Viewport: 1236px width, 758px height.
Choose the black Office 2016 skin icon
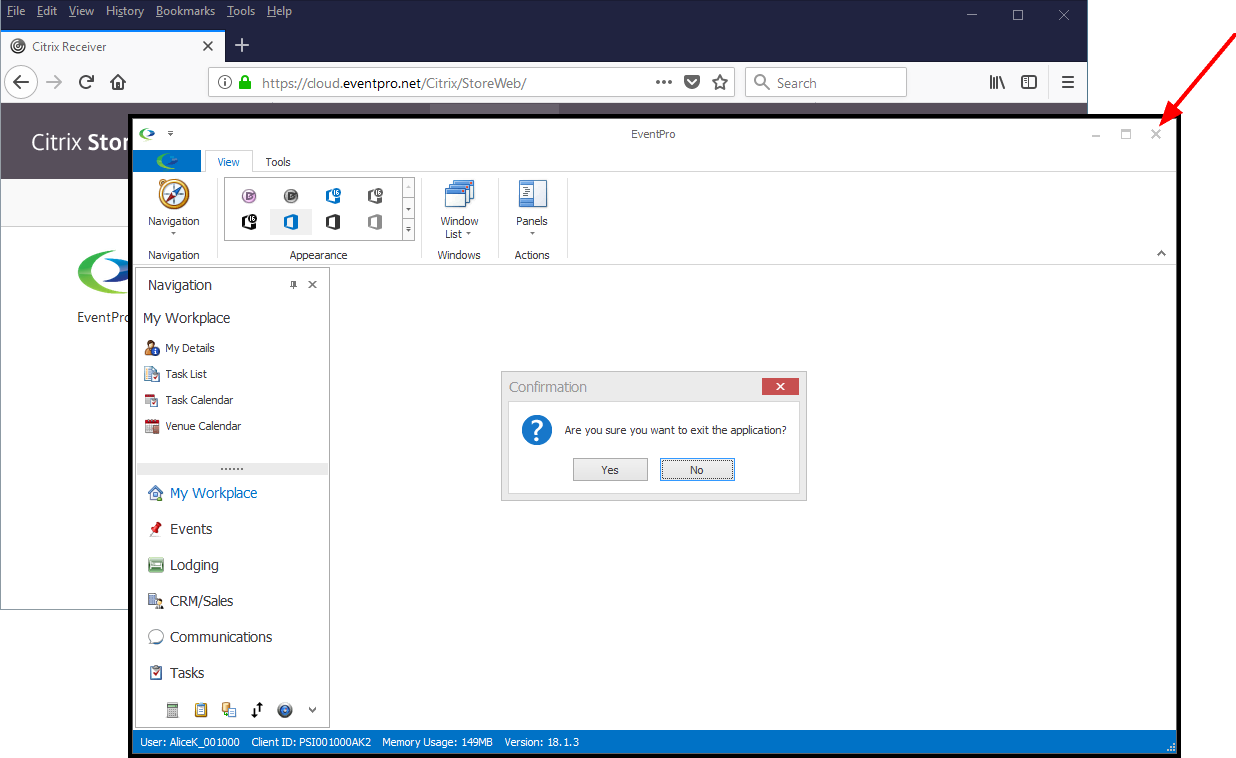(x=249, y=222)
